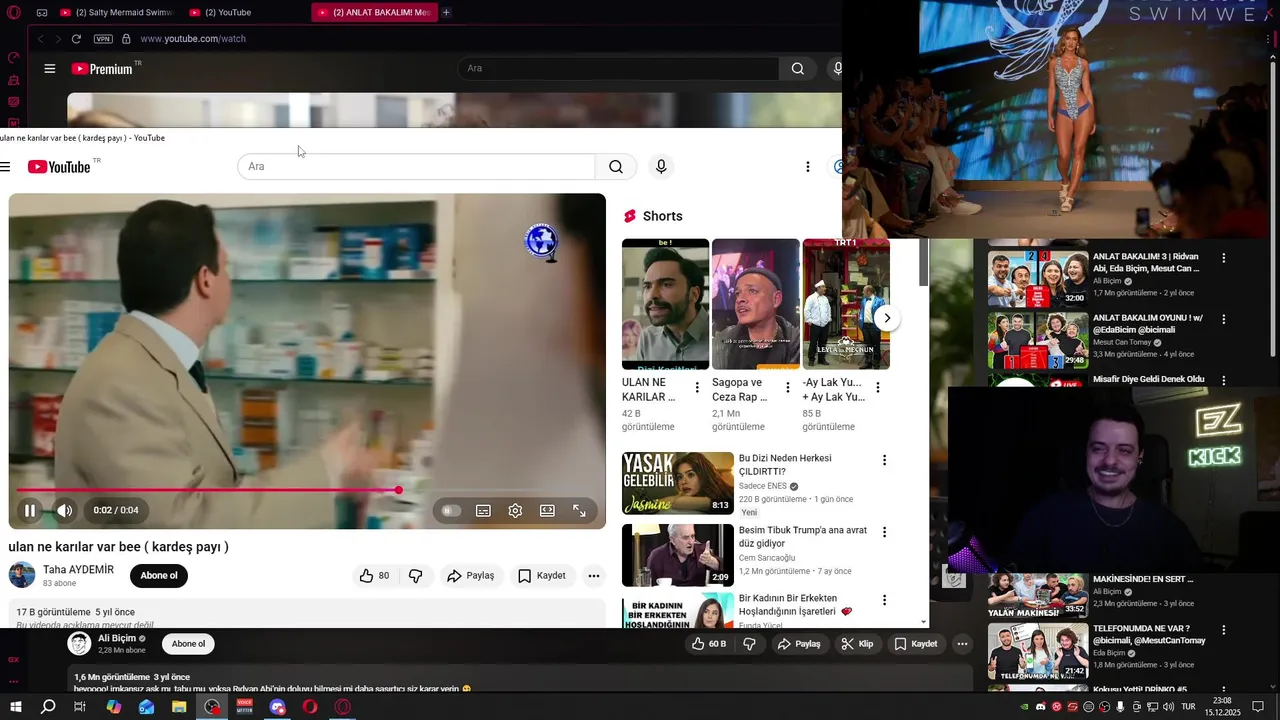This screenshot has height=720, width=1280.
Task: Switch to theater mode in the player
Action: click(547, 510)
